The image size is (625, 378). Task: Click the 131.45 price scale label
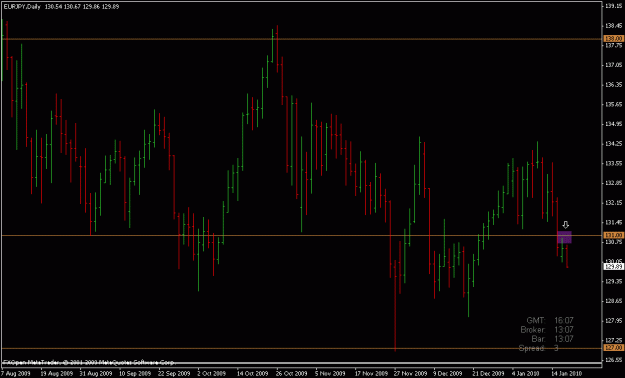click(x=614, y=222)
